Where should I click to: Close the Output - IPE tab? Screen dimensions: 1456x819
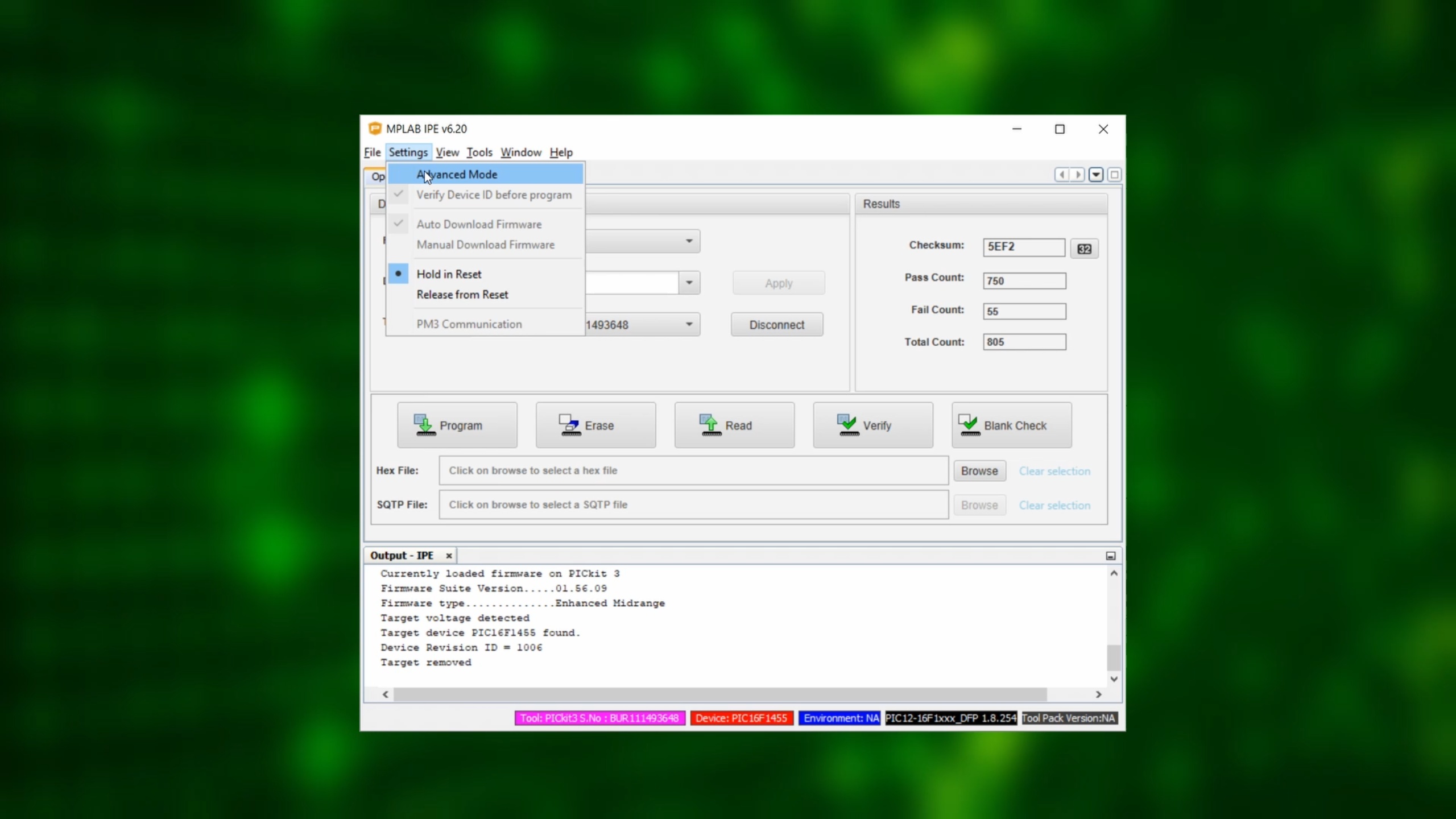(449, 556)
